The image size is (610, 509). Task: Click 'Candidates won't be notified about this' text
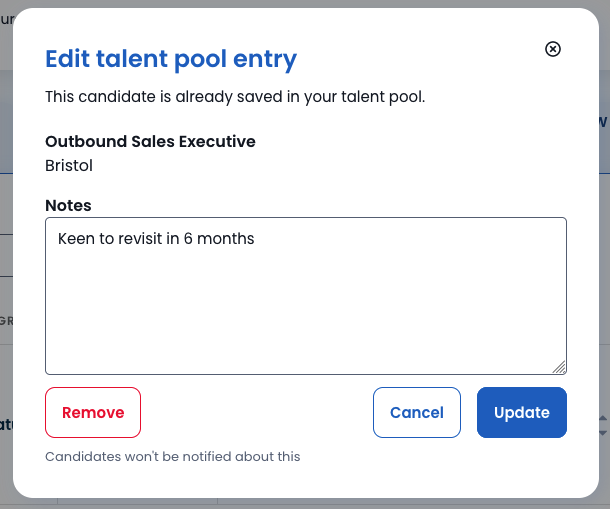pos(173,456)
